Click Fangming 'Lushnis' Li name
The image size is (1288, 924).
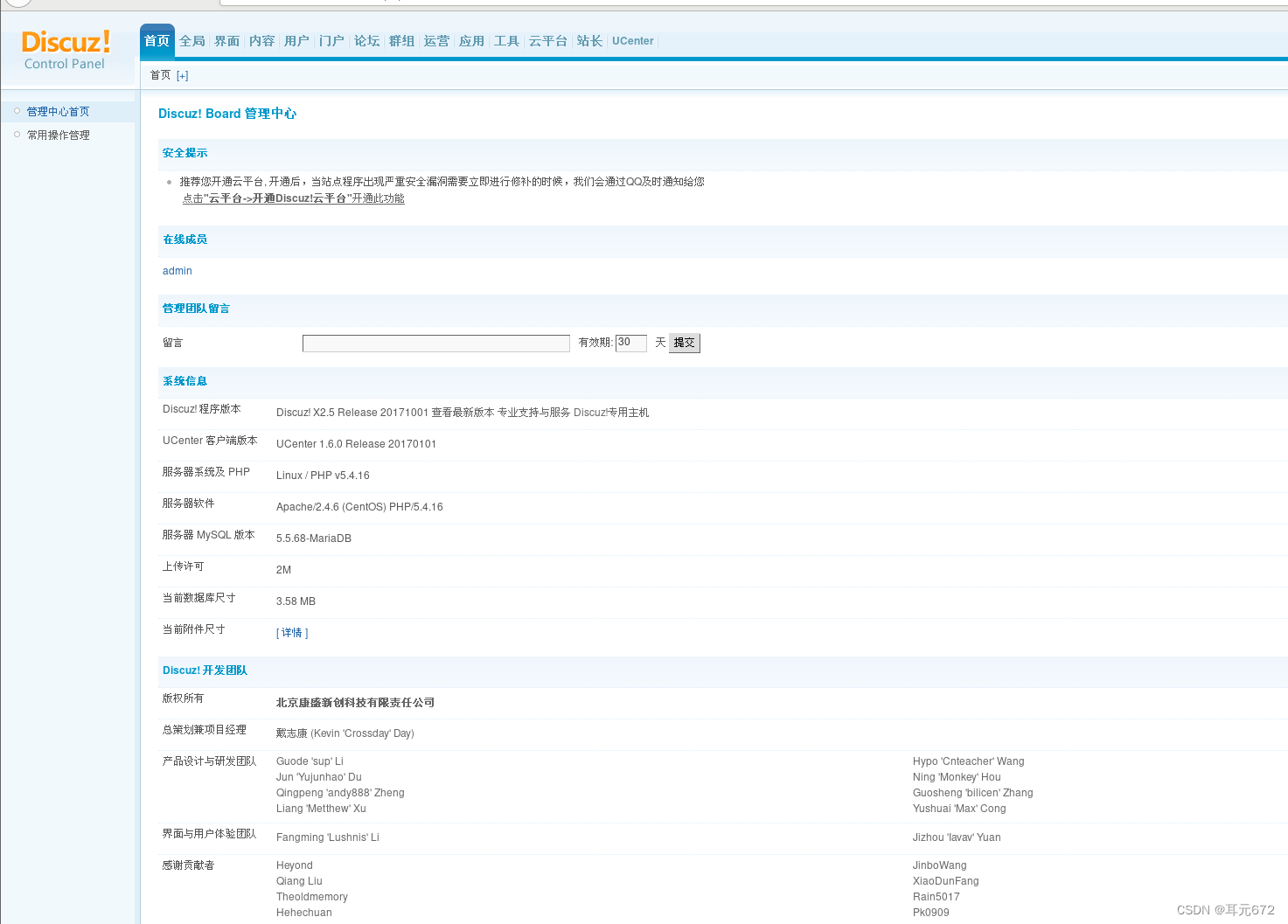tap(328, 837)
